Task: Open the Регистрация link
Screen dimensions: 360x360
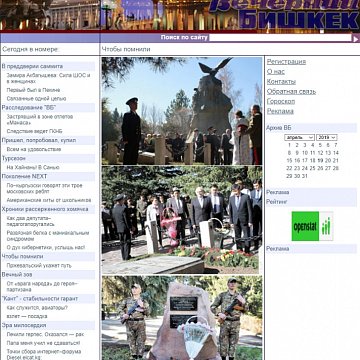Action: click(286, 62)
